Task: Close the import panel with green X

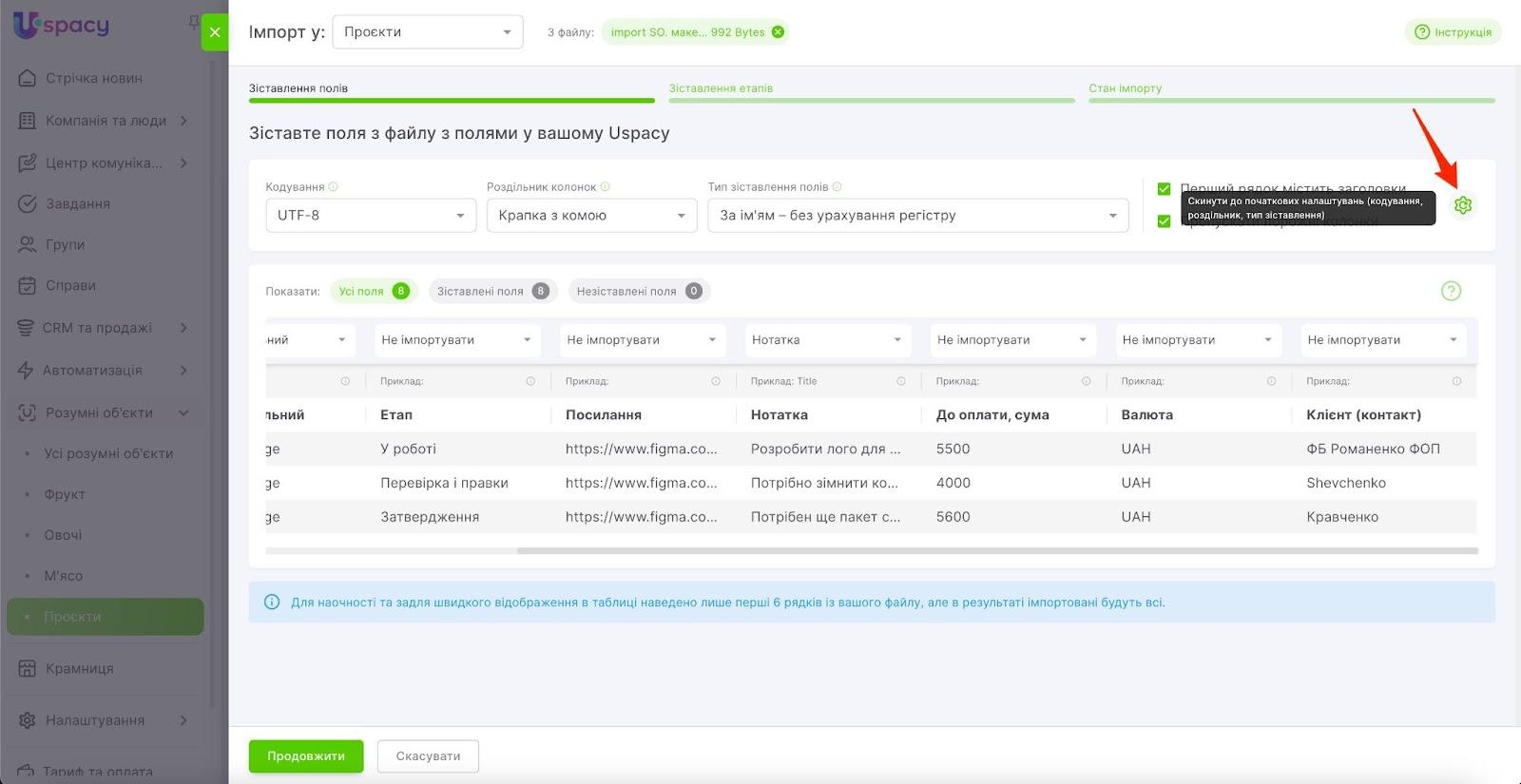Action: pos(215,32)
